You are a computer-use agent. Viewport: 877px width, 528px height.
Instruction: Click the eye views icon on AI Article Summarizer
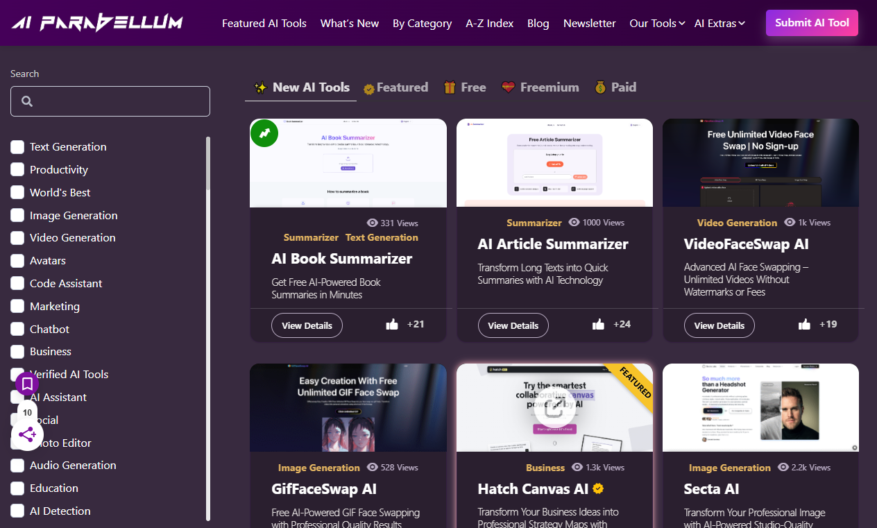click(574, 222)
